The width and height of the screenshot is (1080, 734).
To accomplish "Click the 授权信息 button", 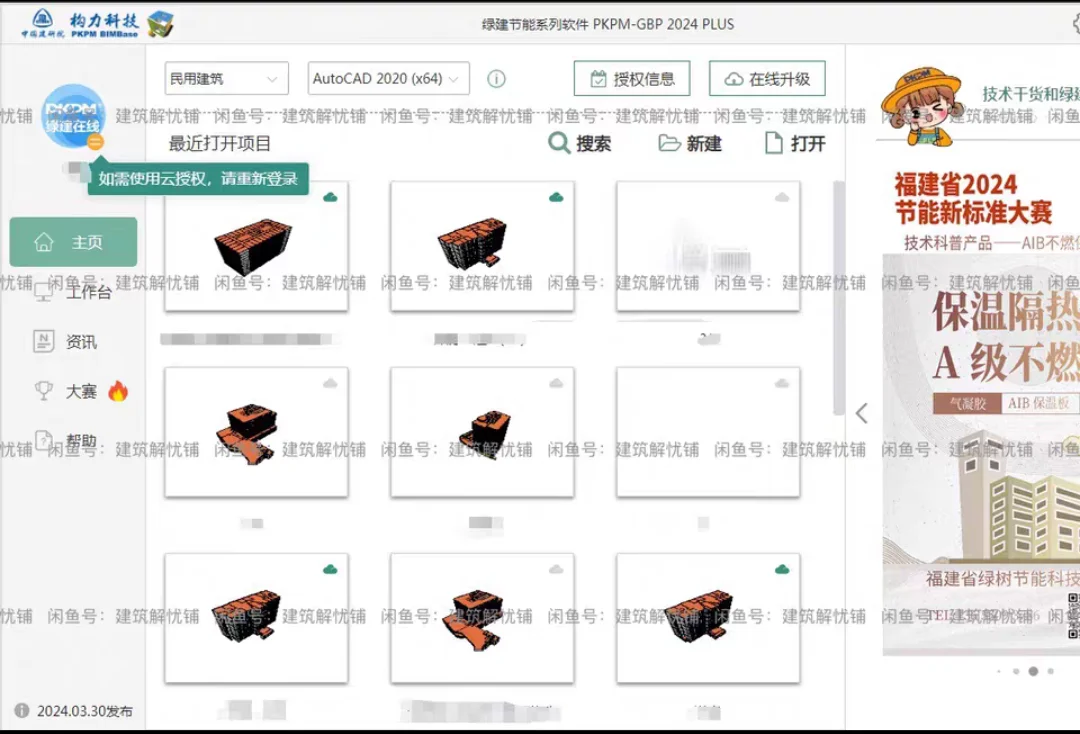I will coord(631,78).
